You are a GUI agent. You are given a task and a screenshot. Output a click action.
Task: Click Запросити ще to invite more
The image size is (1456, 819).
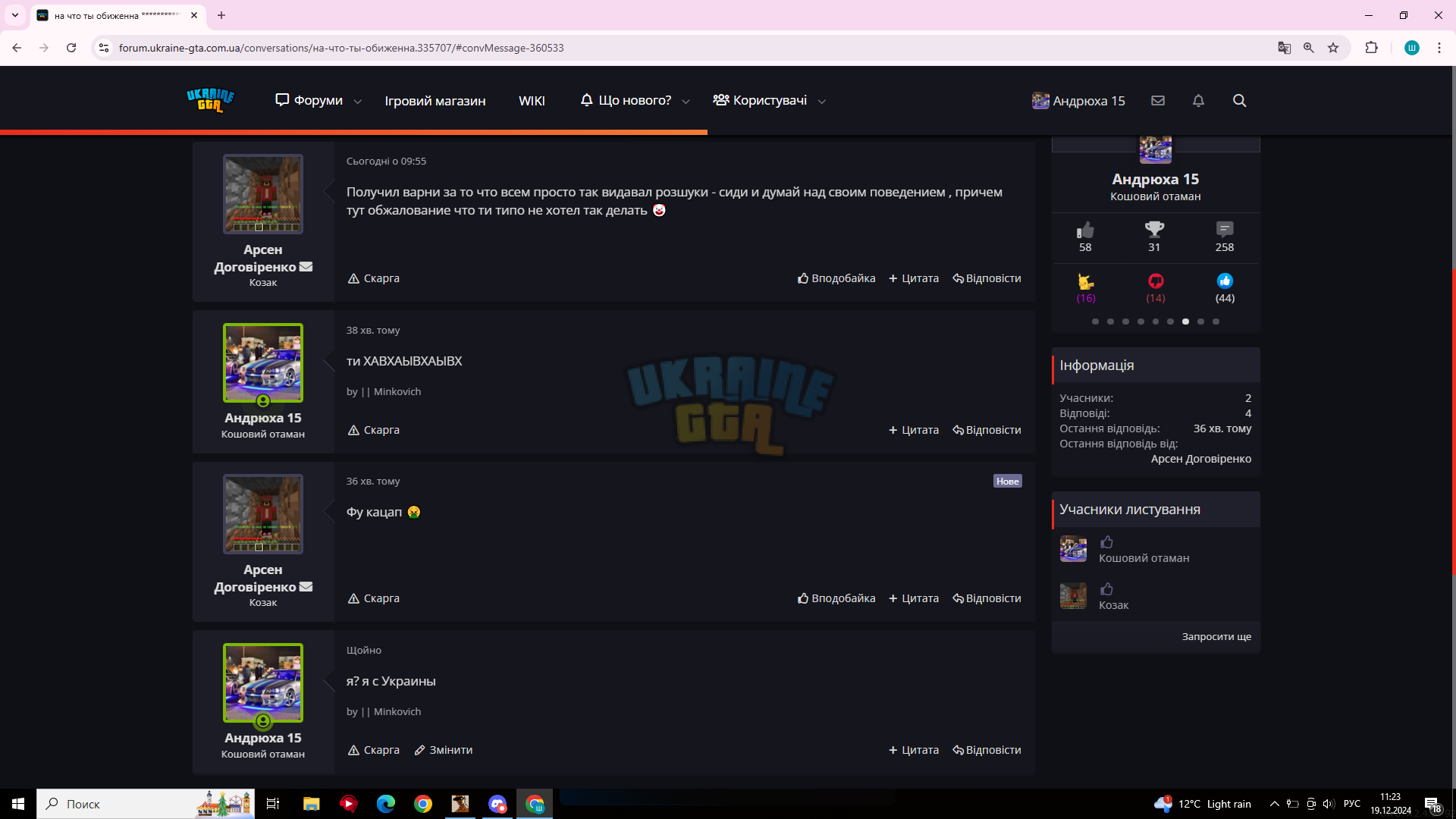pos(1216,636)
